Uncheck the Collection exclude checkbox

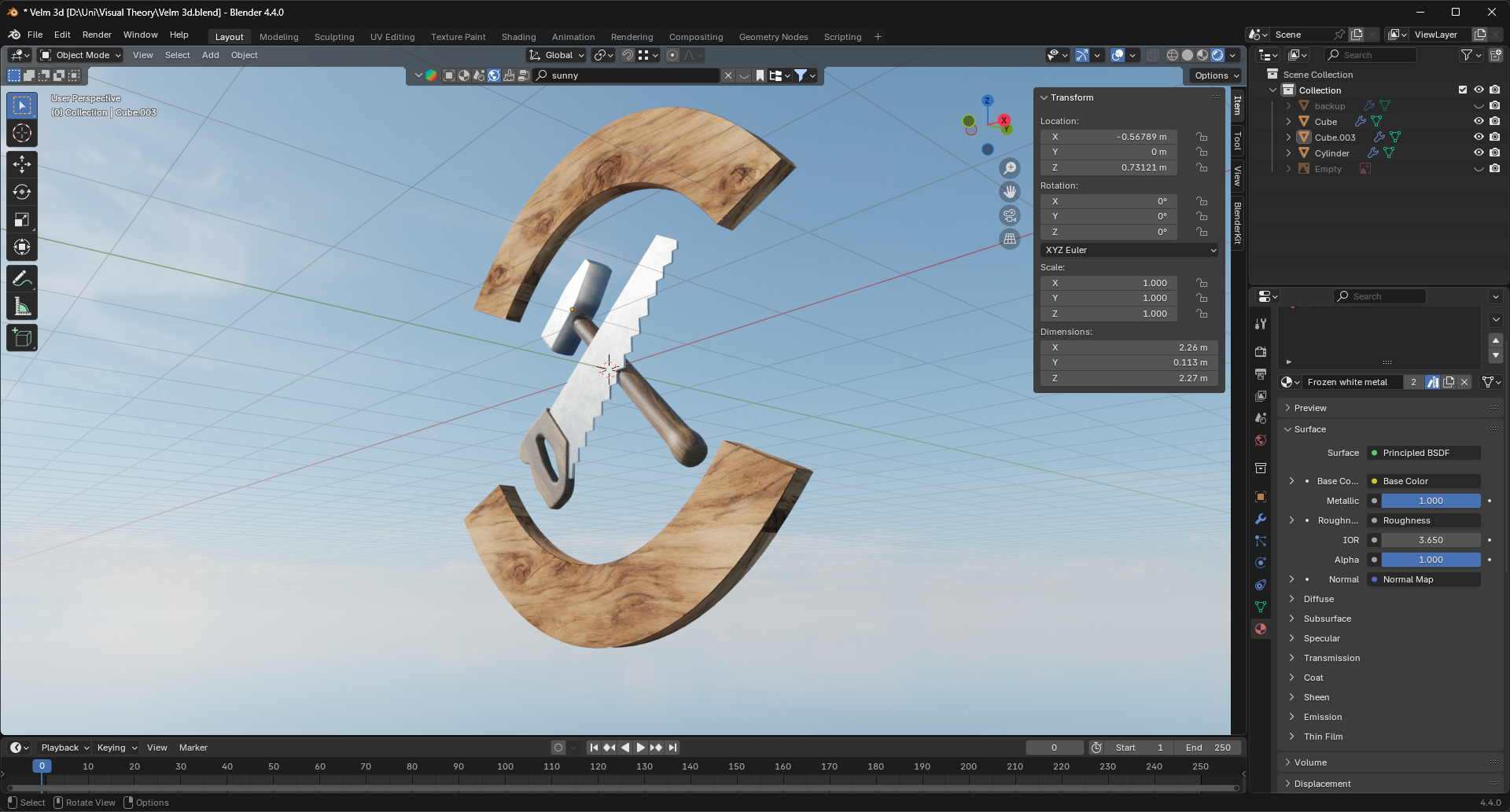1463,90
